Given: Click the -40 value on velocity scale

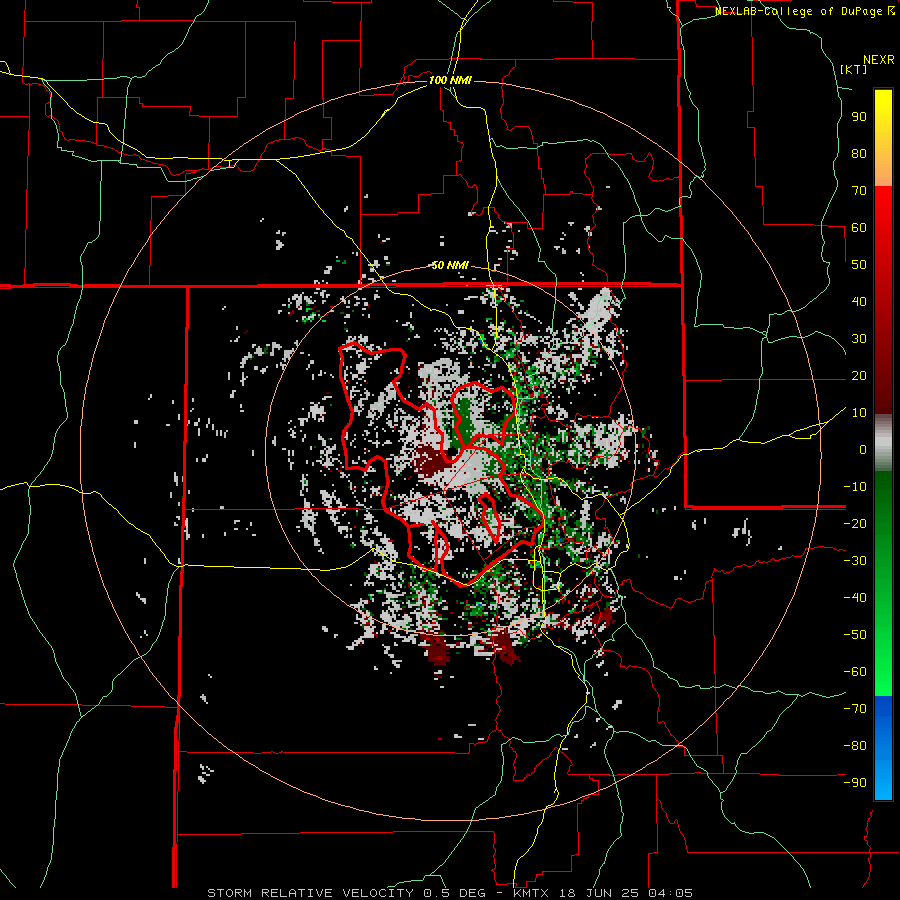Looking at the screenshot, I should 855,598.
